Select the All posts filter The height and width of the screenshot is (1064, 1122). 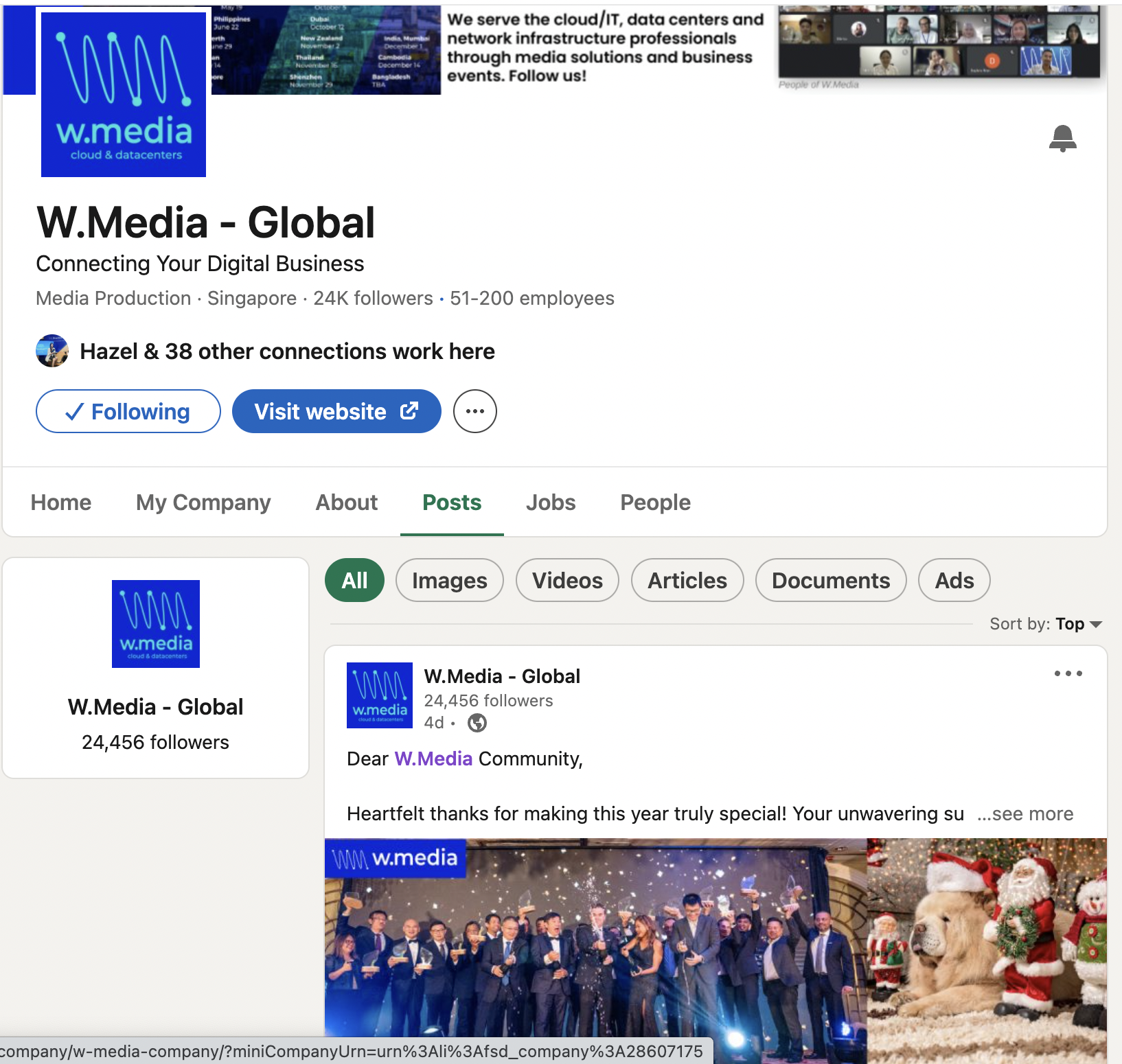pyautogui.click(x=354, y=580)
